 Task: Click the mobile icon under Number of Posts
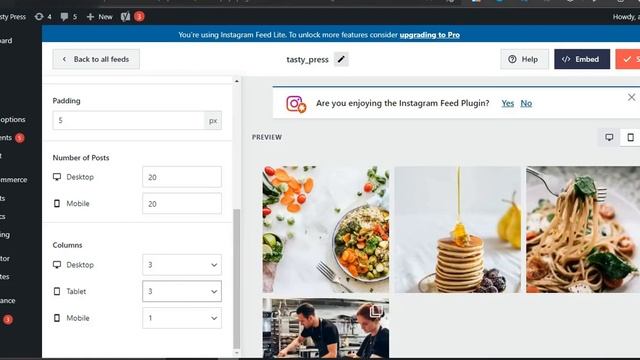(57, 203)
